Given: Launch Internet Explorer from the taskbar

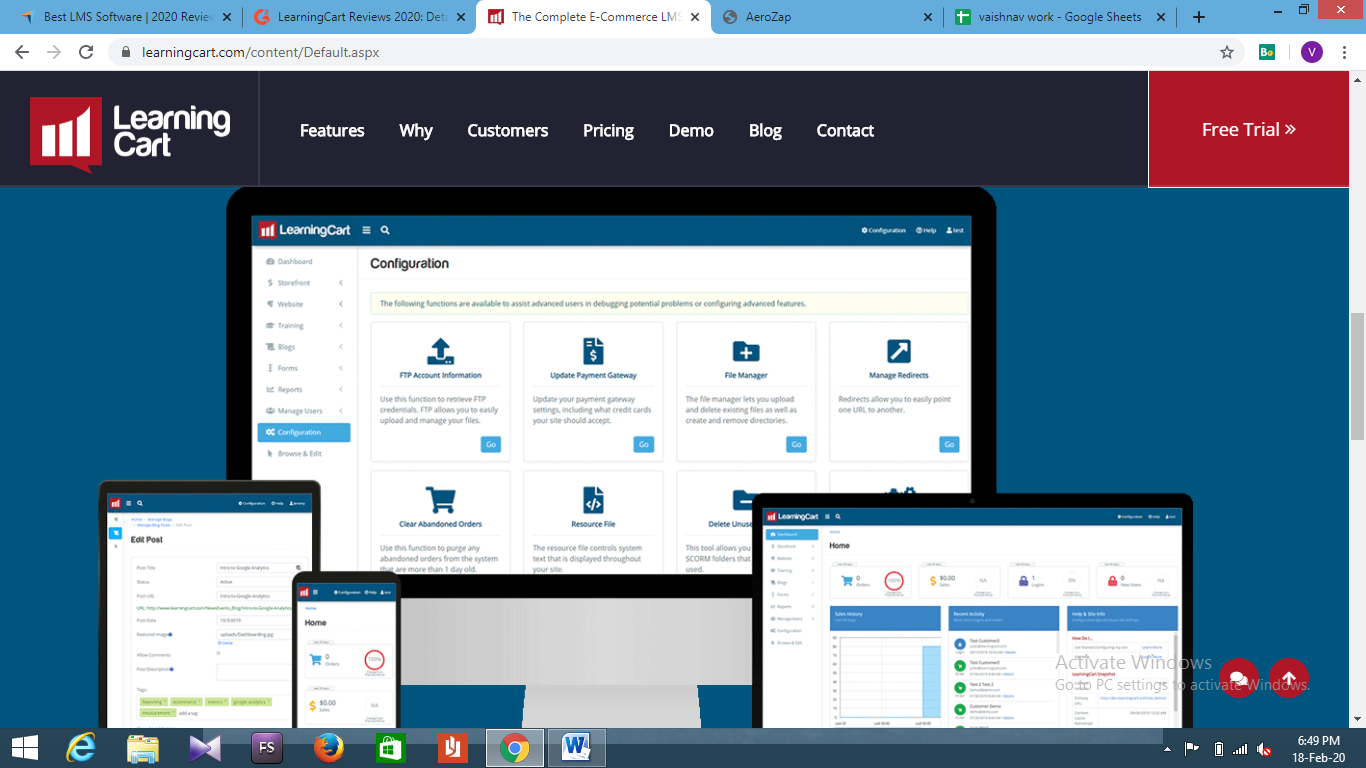Looking at the screenshot, I should point(80,747).
